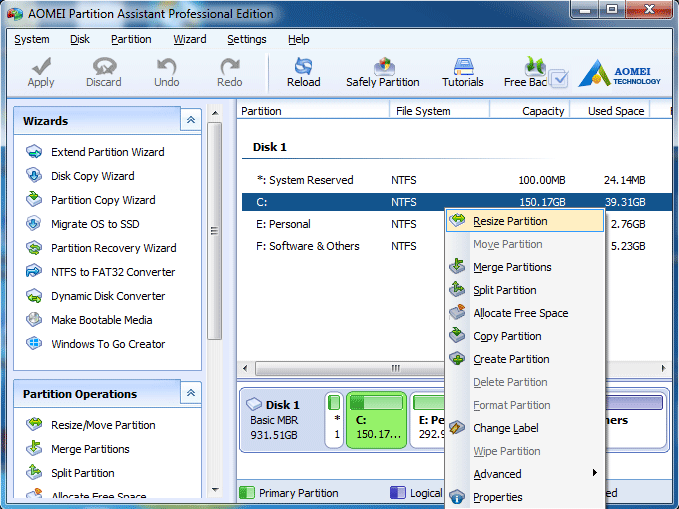Choose Merge Partitions from context menu

[x=525, y=267]
